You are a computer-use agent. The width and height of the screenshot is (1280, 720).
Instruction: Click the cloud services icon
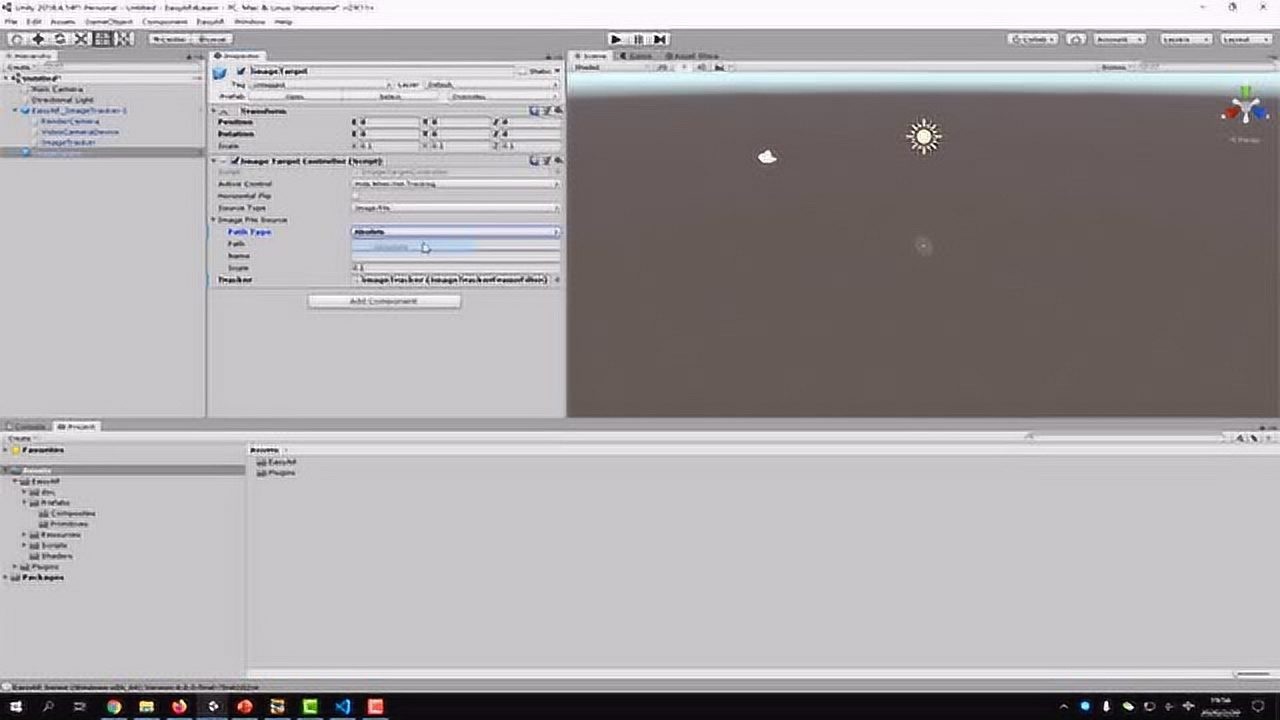(x=1076, y=39)
